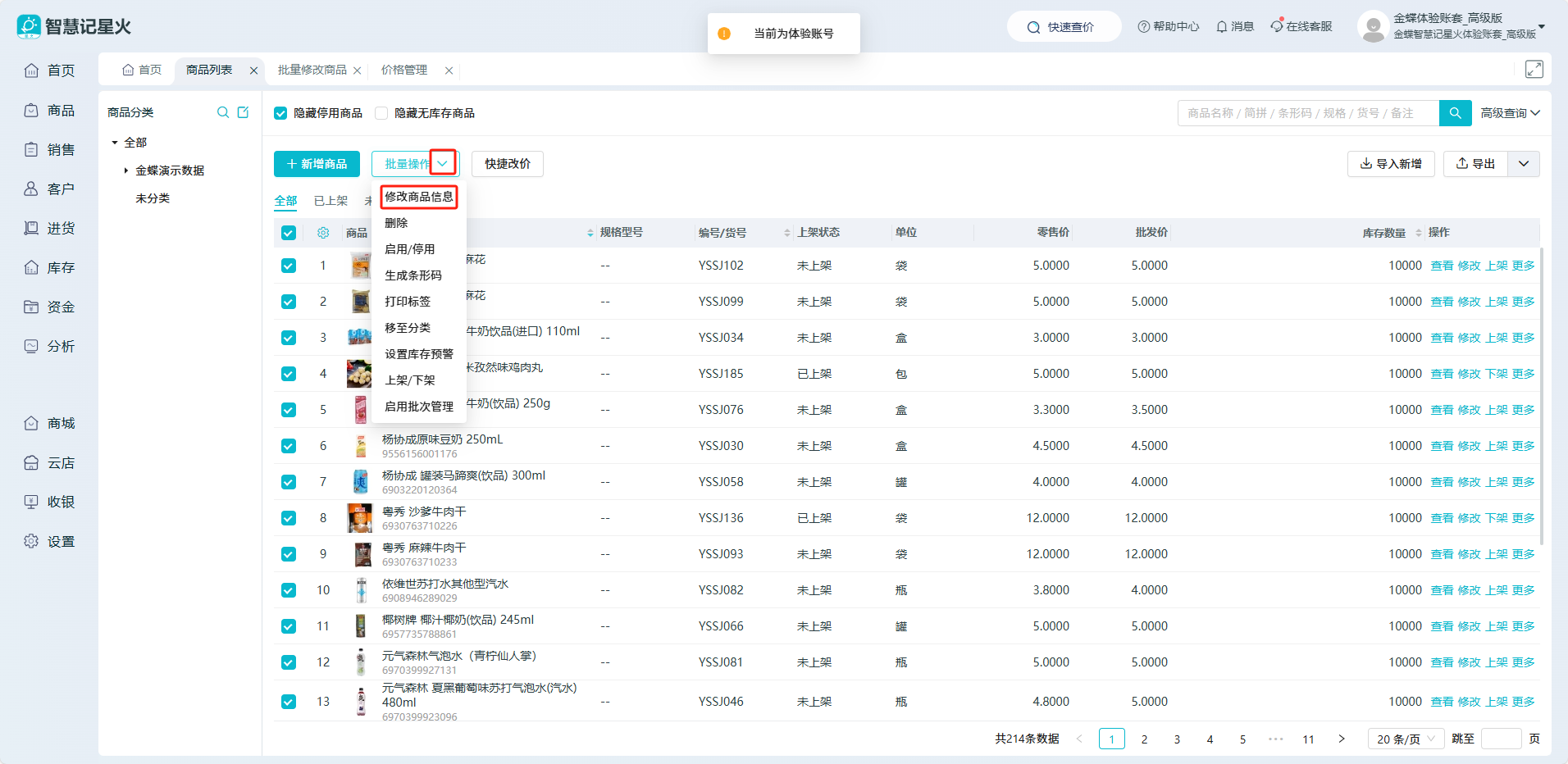
Task: Click blue search magnifier button
Action: [1455, 113]
